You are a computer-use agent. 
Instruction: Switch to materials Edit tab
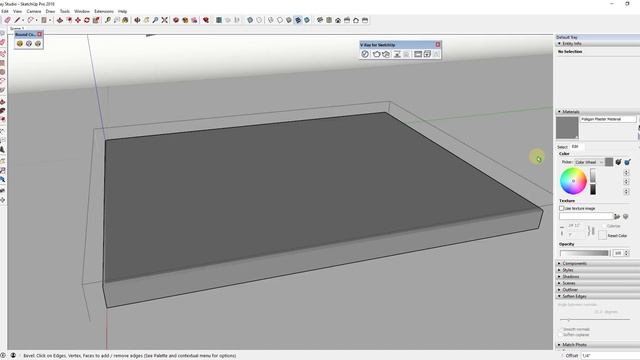pos(576,147)
